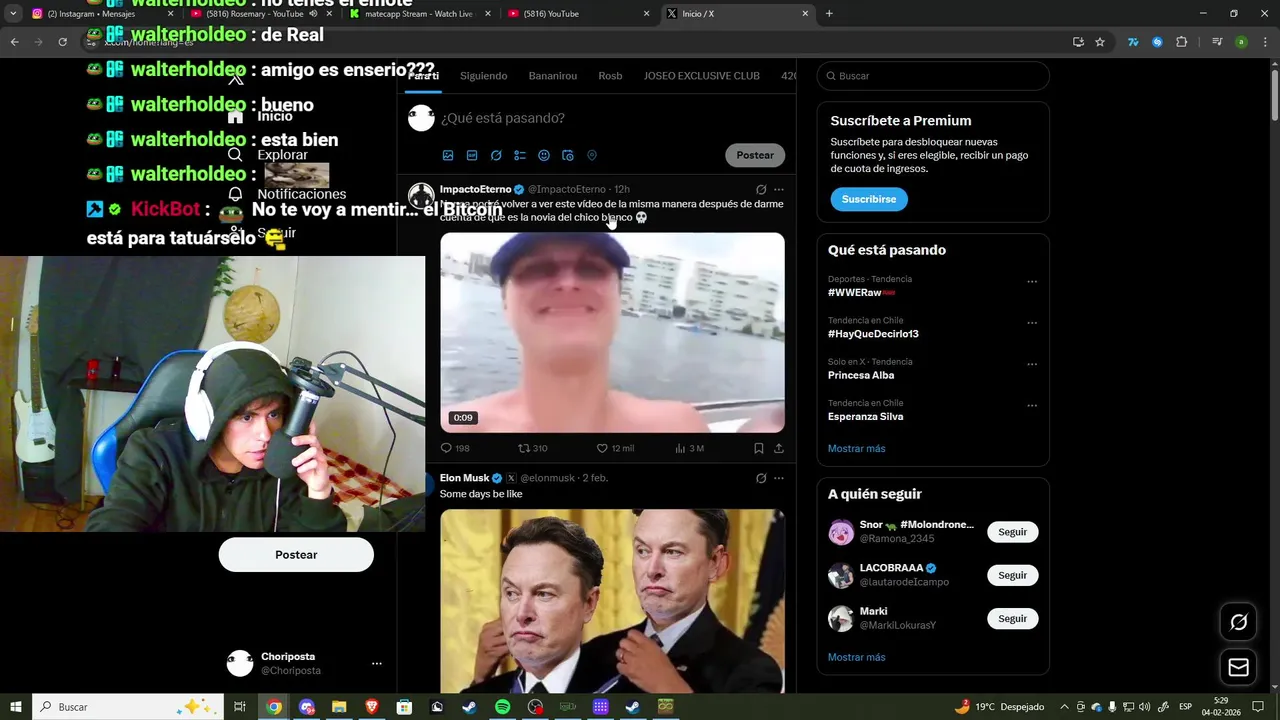Add media image to the new post

click(x=448, y=155)
